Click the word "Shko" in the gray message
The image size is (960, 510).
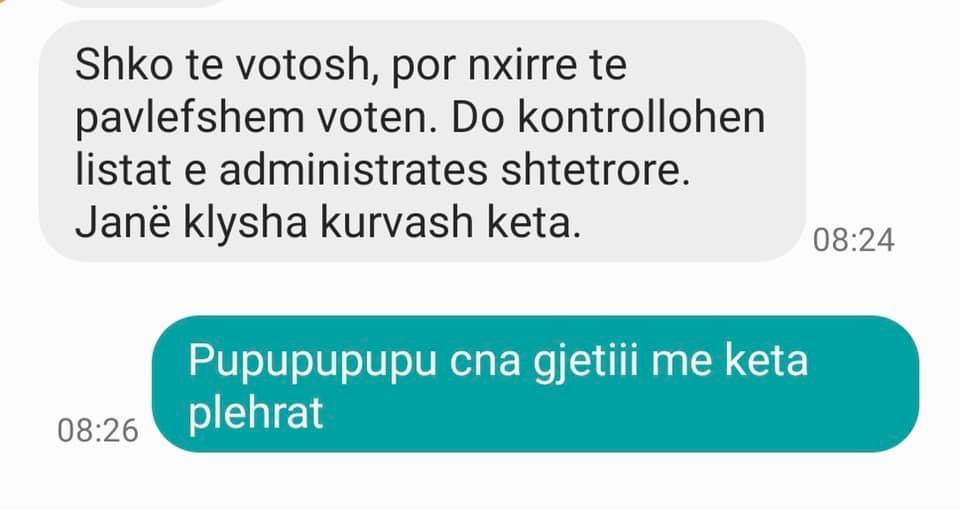point(124,64)
